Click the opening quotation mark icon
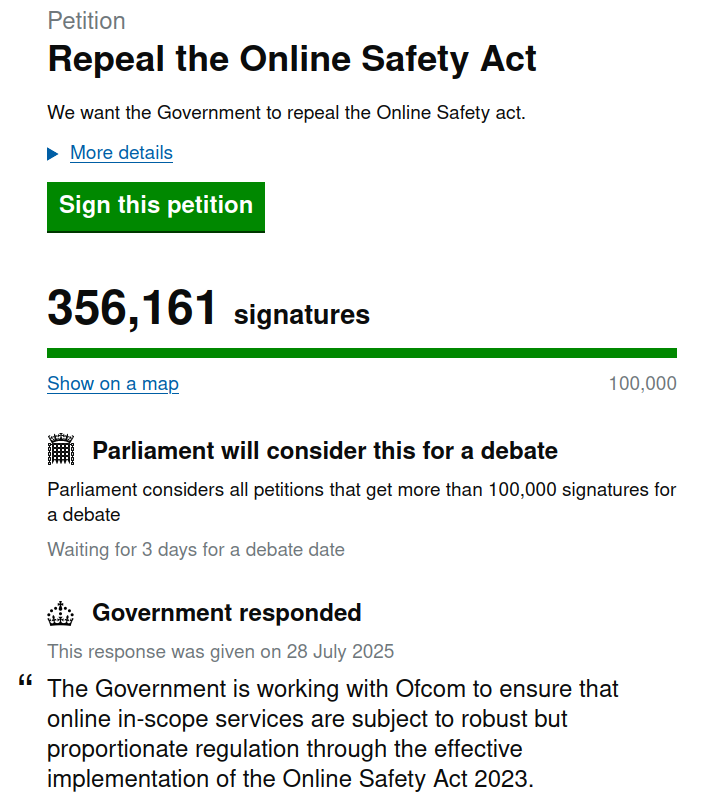The height and width of the screenshot is (807, 724). (x=26, y=681)
